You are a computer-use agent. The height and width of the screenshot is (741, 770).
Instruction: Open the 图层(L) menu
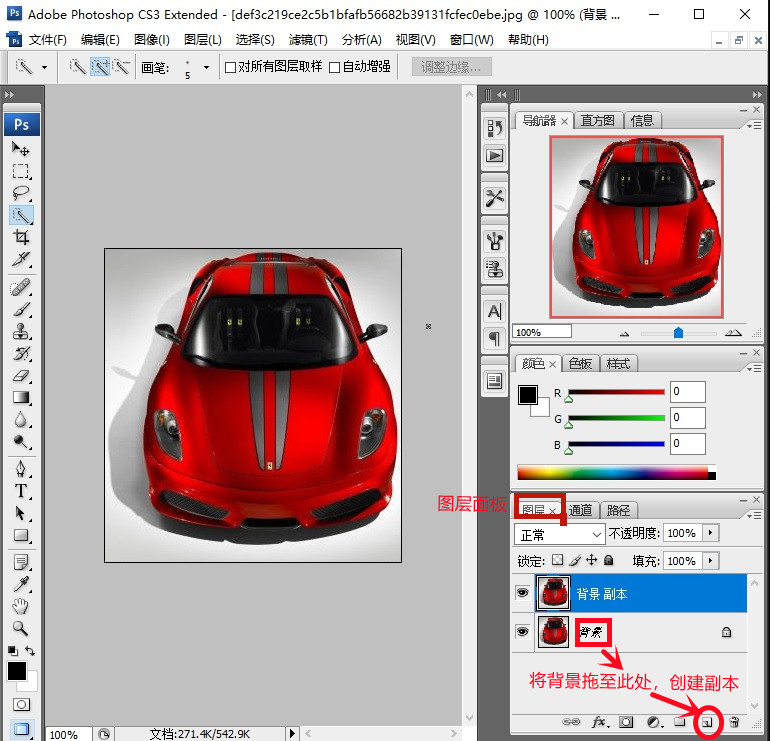coord(203,40)
